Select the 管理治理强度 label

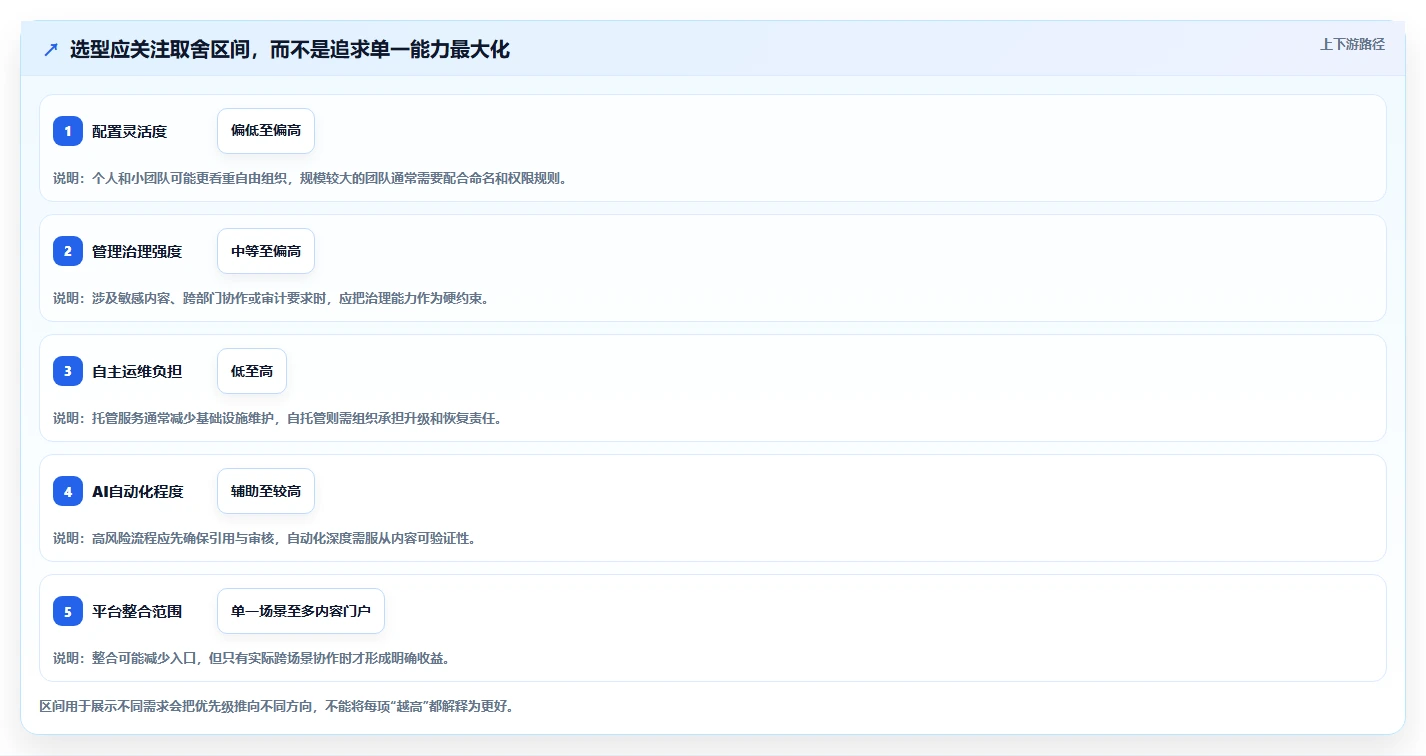click(x=137, y=251)
